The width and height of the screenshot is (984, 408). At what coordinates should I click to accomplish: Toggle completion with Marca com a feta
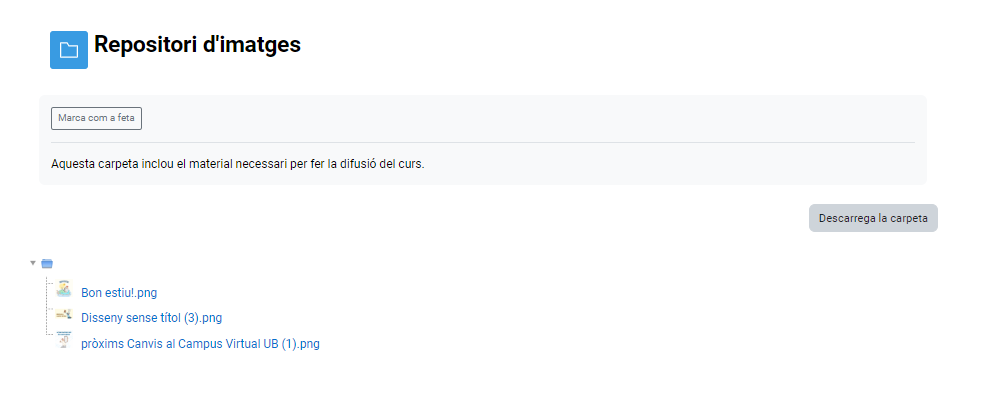pyautogui.click(x=96, y=118)
